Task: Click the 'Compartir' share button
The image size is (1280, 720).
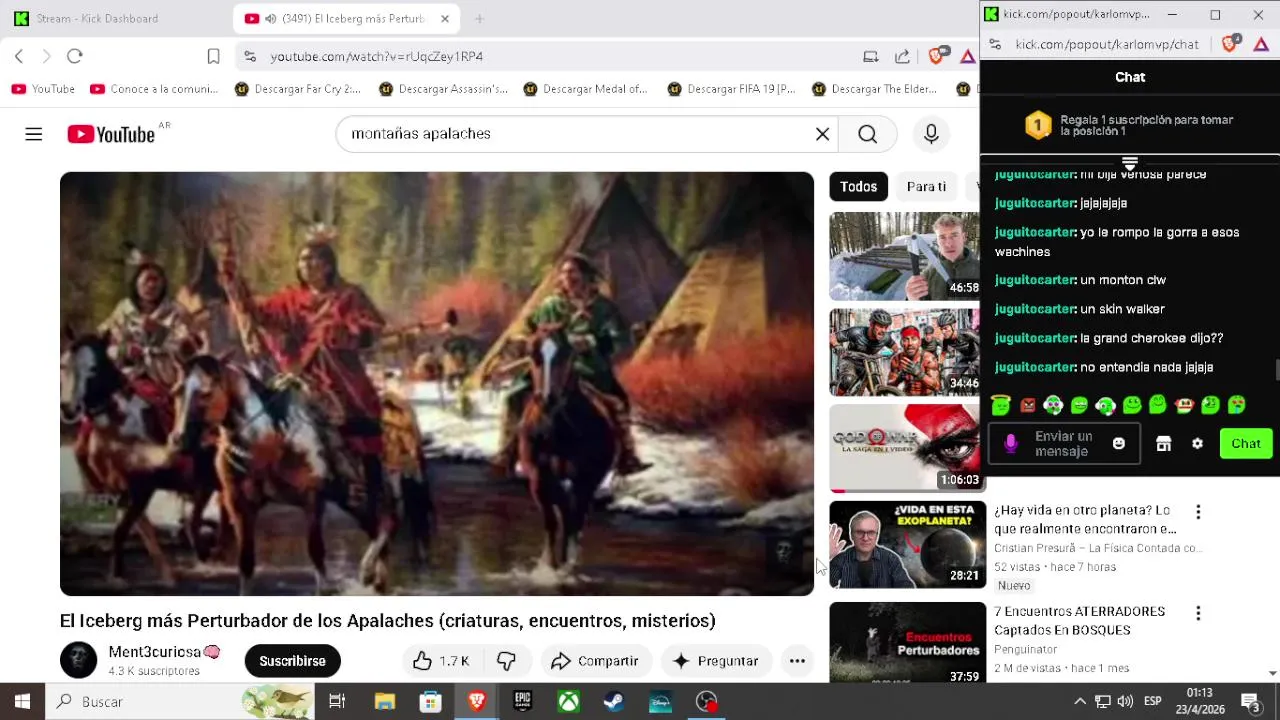Action: click(x=595, y=661)
